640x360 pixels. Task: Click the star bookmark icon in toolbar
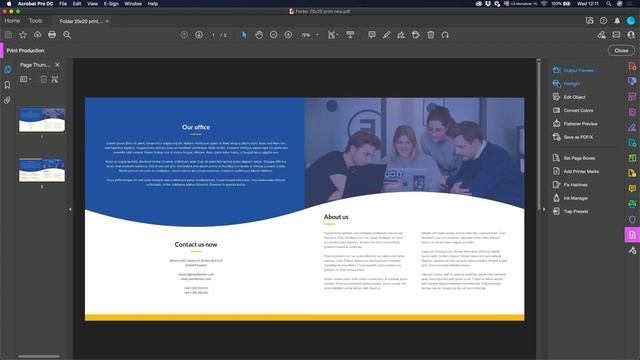(x=23, y=35)
